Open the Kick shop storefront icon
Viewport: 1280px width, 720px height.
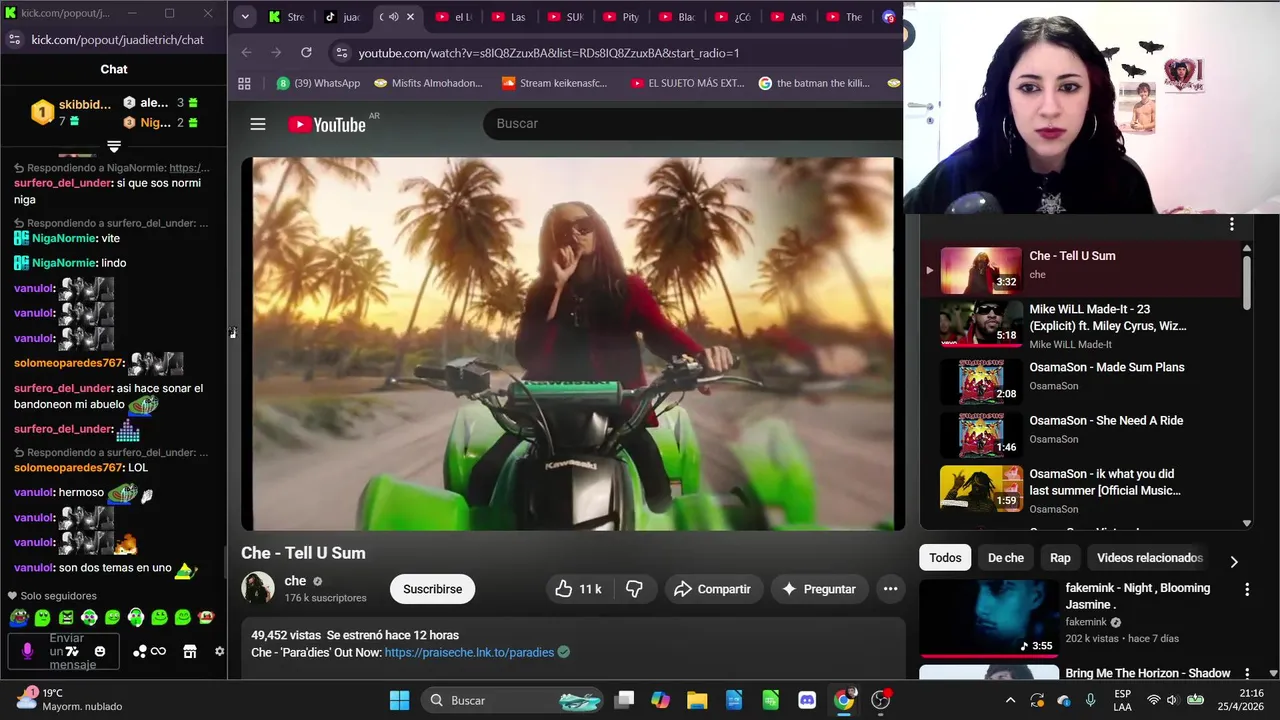point(189,651)
